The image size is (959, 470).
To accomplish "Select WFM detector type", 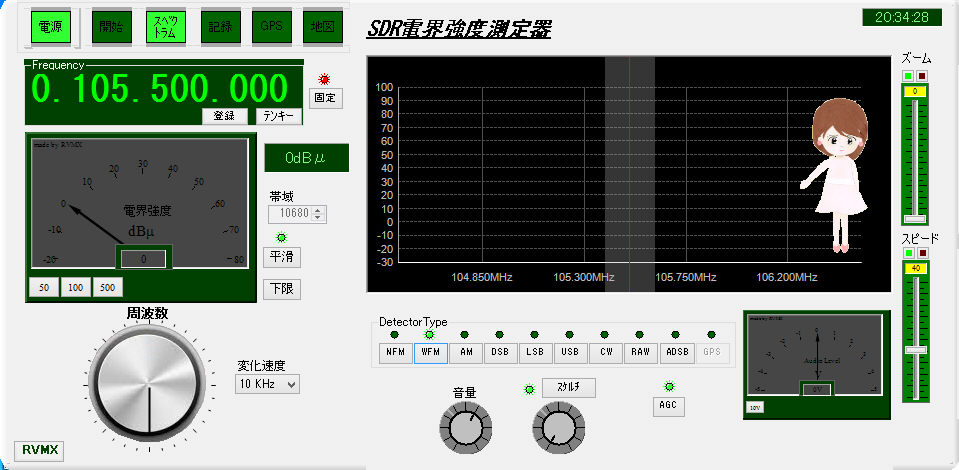I will pyautogui.click(x=430, y=352).
